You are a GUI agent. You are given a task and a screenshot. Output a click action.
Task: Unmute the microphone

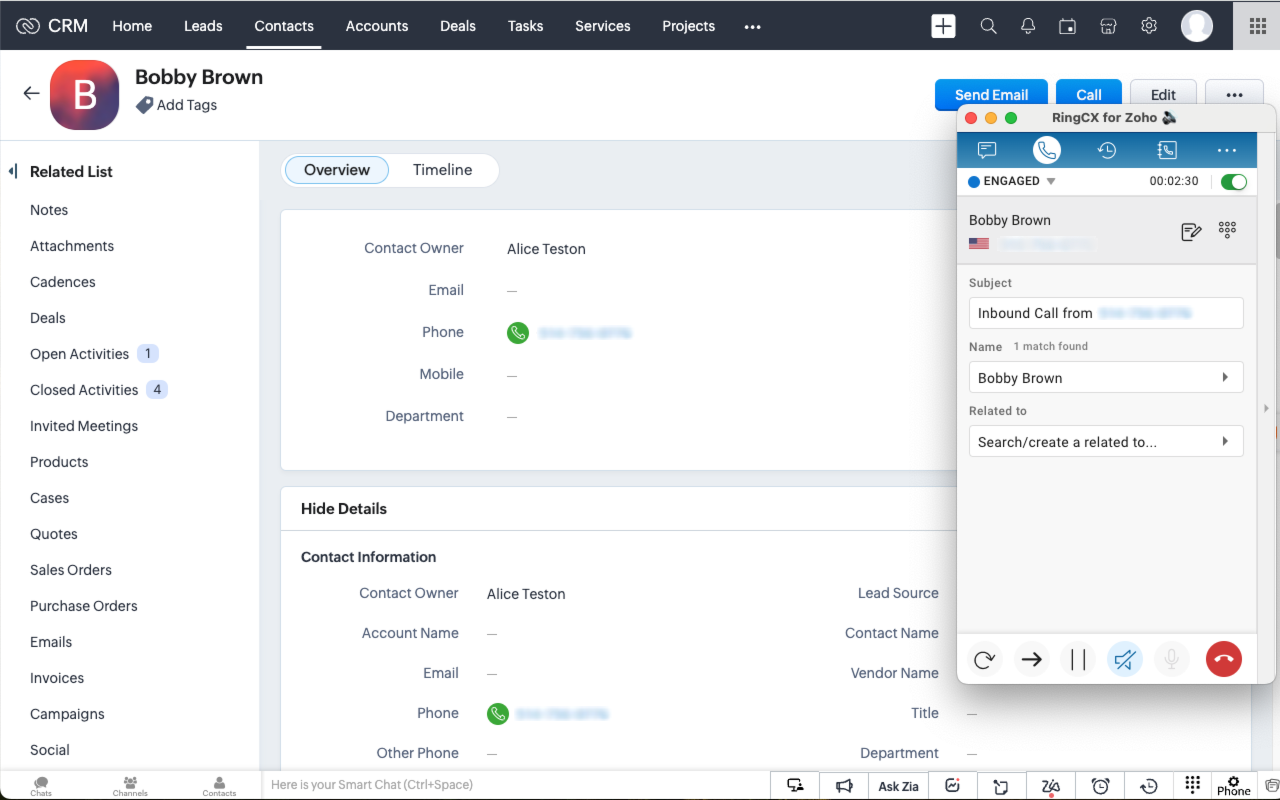tap(1171, 659)
